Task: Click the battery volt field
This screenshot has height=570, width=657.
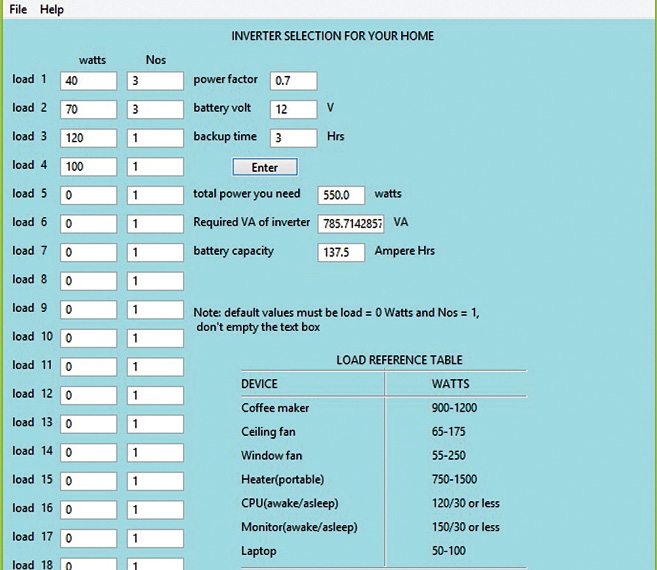Action: (x=293, y=108)
